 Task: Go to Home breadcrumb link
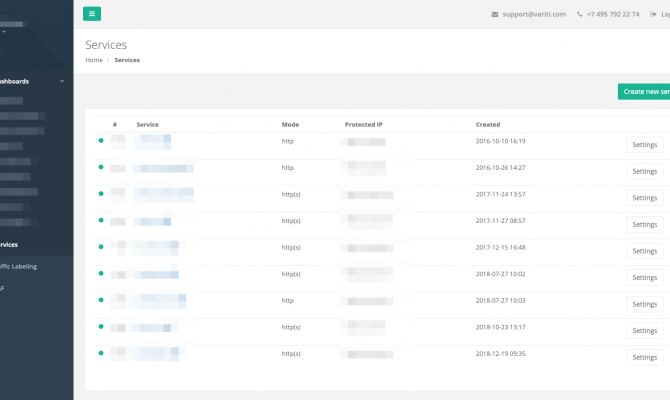(94, 60)
